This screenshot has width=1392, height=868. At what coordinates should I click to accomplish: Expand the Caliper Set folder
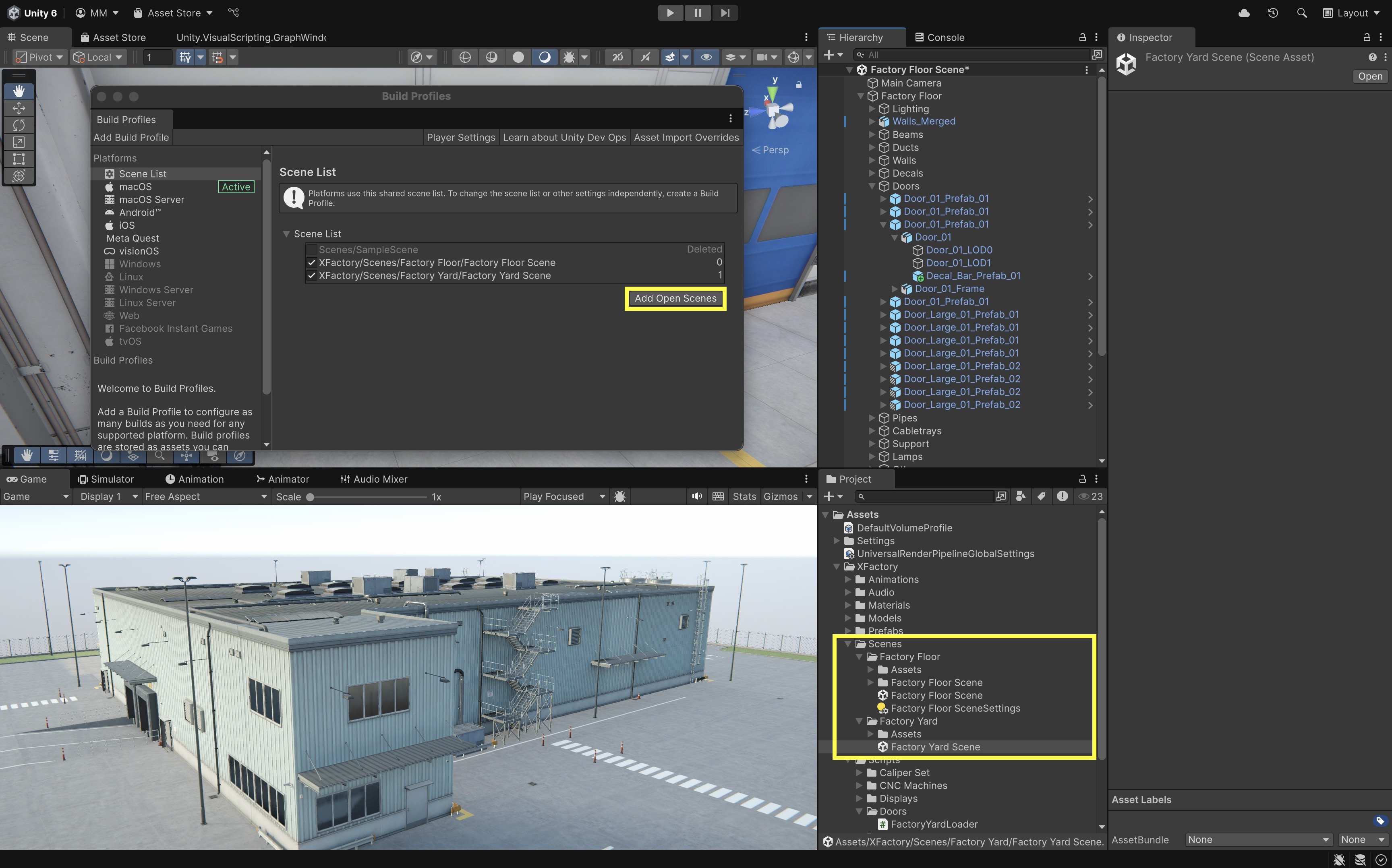click(x=860, y=773)
